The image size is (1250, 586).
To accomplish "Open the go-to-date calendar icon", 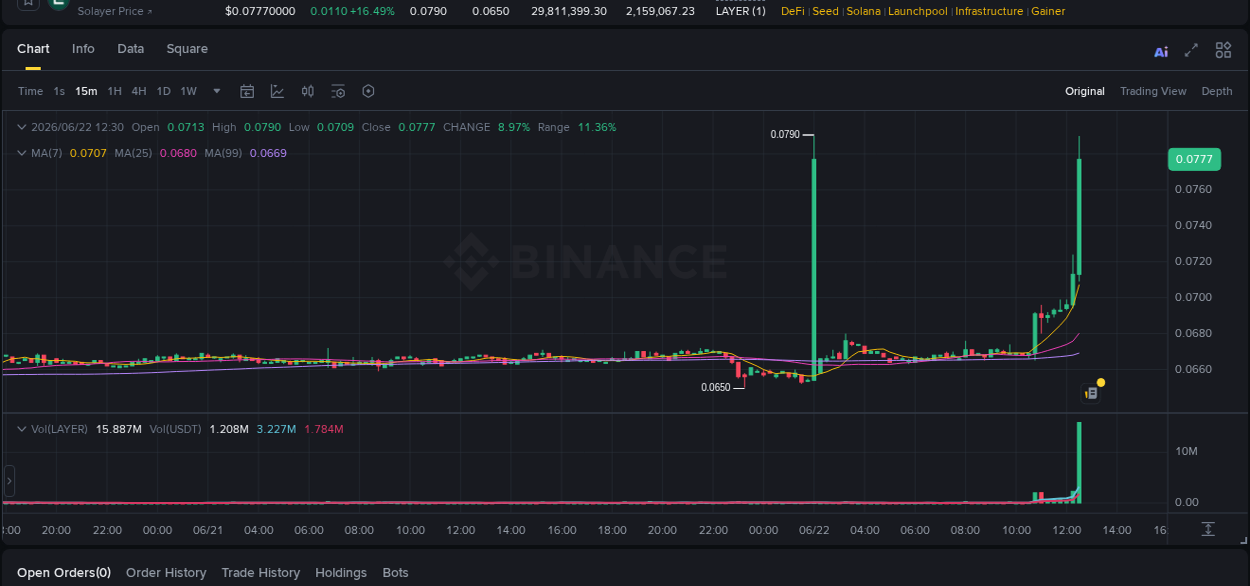I will click(247, 91).
